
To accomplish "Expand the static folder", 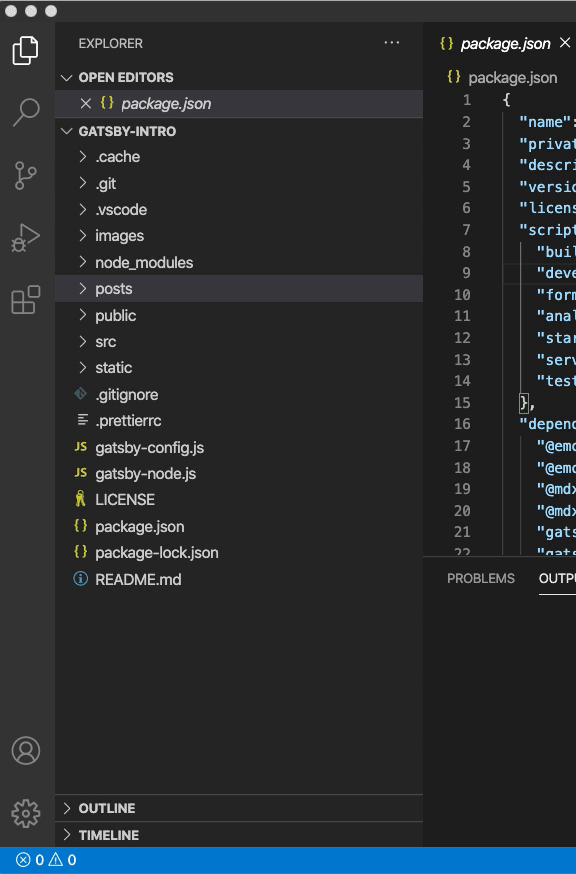I will [x=83, y=367].
